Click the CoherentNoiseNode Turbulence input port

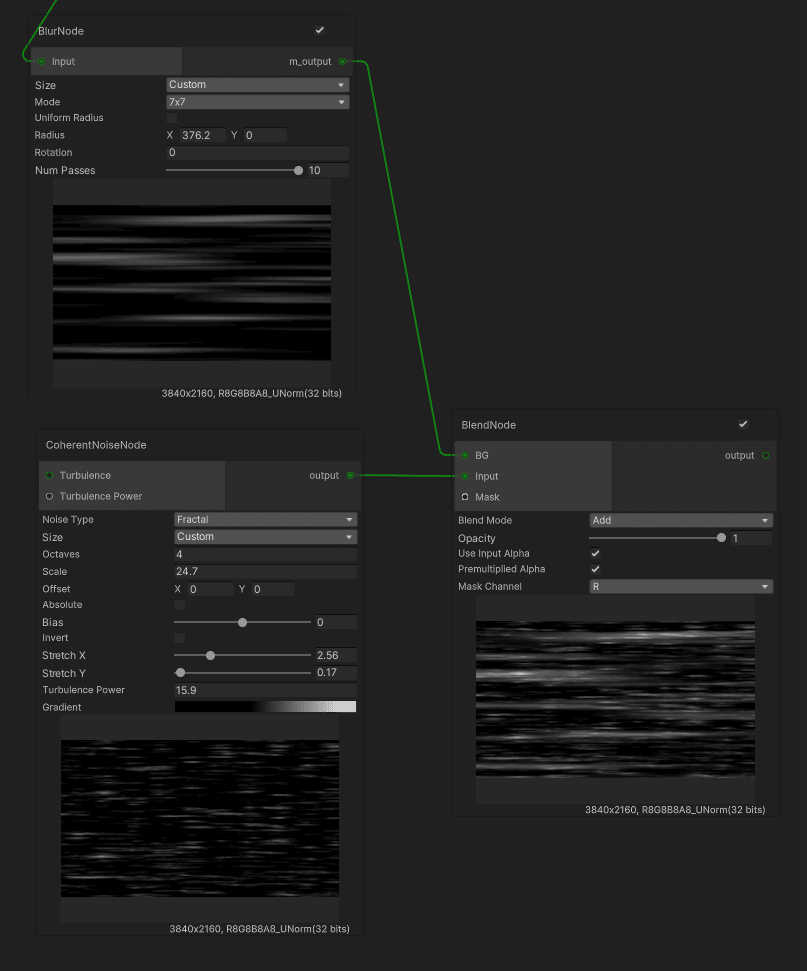(x=50, y=476)
